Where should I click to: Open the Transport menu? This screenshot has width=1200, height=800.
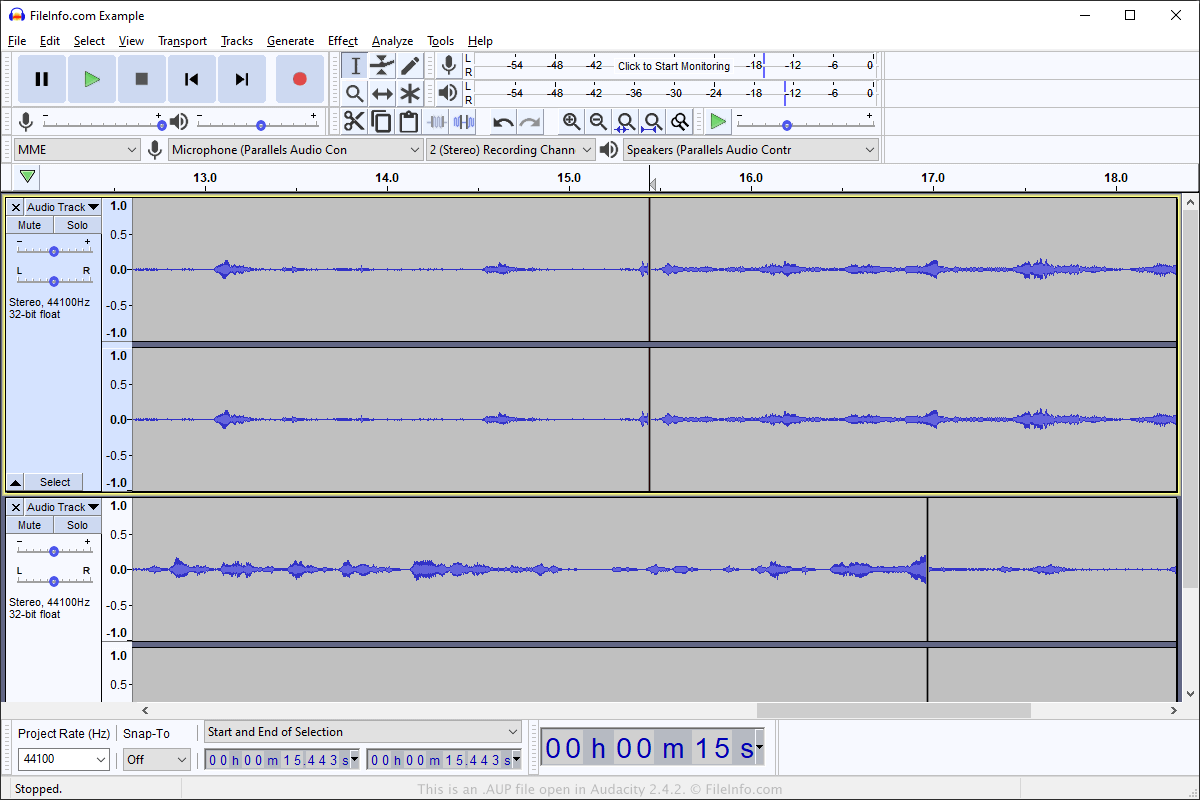[183, 41]
